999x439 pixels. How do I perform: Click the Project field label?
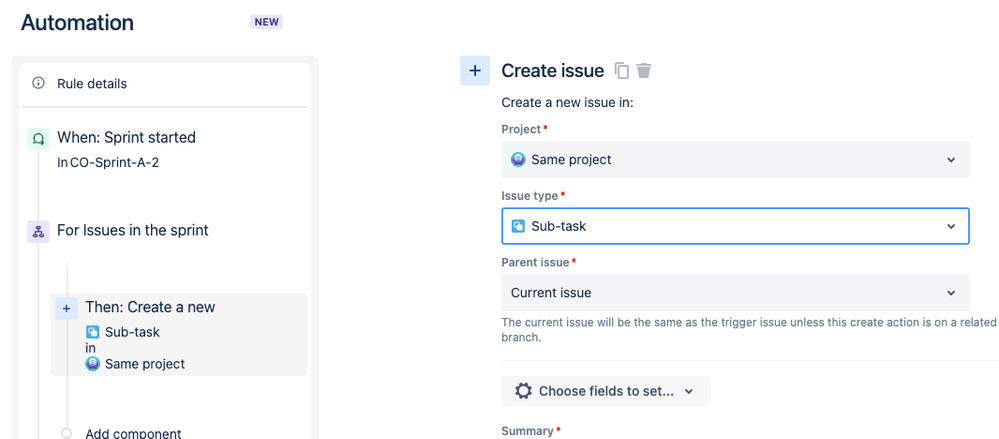522,129
